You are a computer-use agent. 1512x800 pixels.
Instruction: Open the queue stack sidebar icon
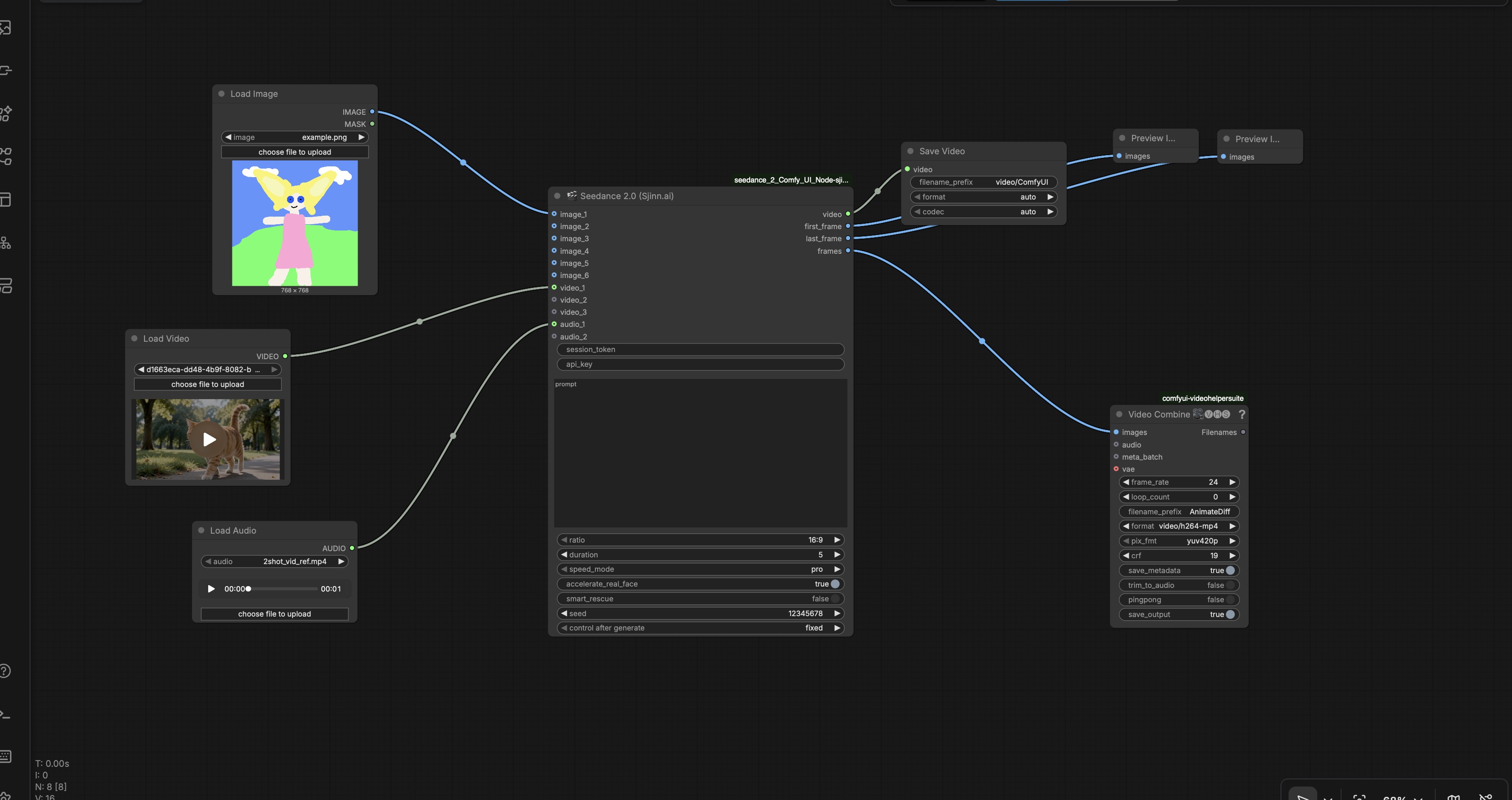click(5, 286)
